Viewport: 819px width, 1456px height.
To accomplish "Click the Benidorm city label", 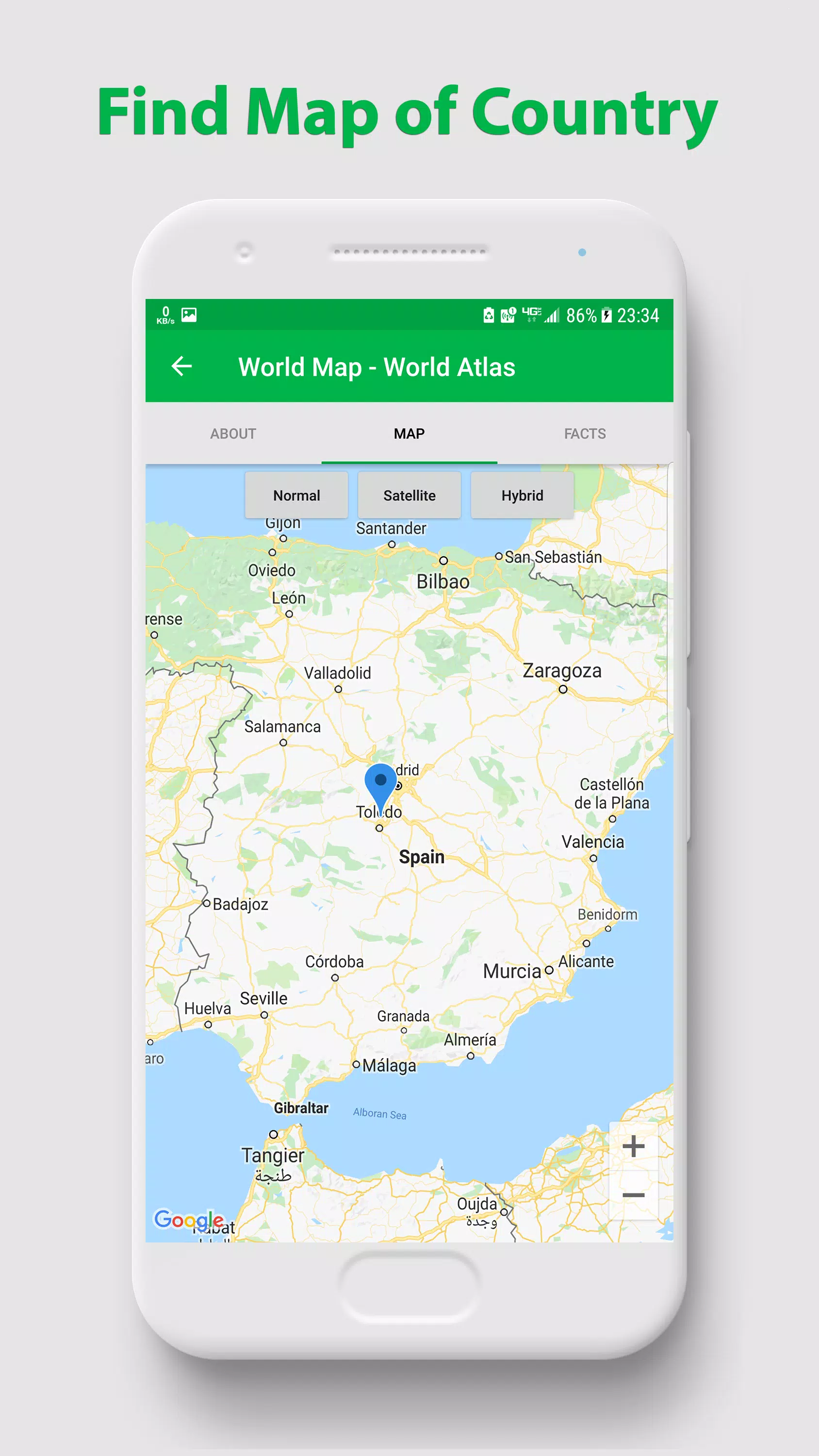I will coord(607,914).
